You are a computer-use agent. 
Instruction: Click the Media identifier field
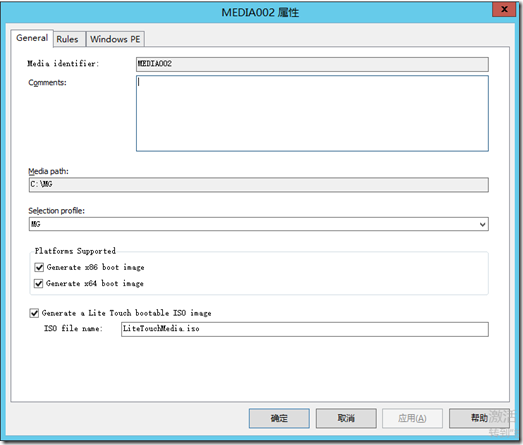[312, 64]
